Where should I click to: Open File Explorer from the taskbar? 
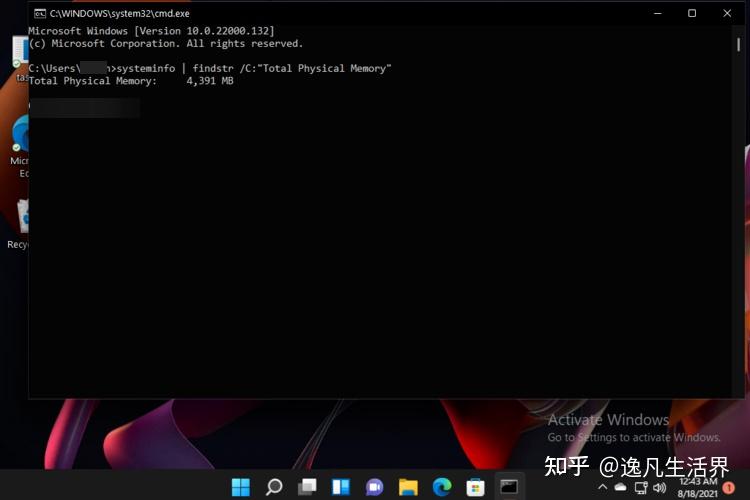click(408, 487)
